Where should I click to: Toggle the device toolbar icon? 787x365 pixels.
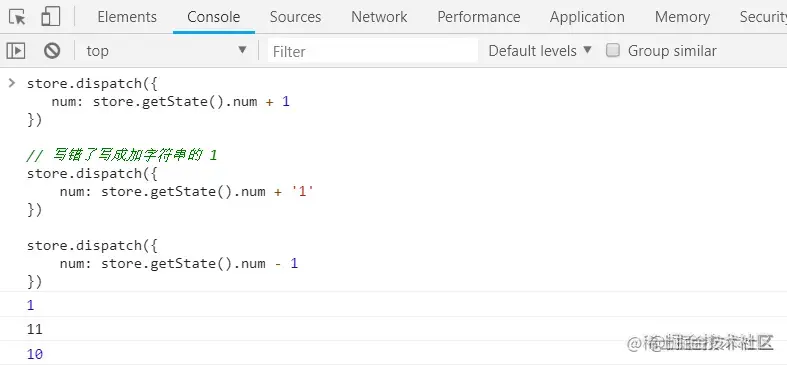[x=51, y=17]
